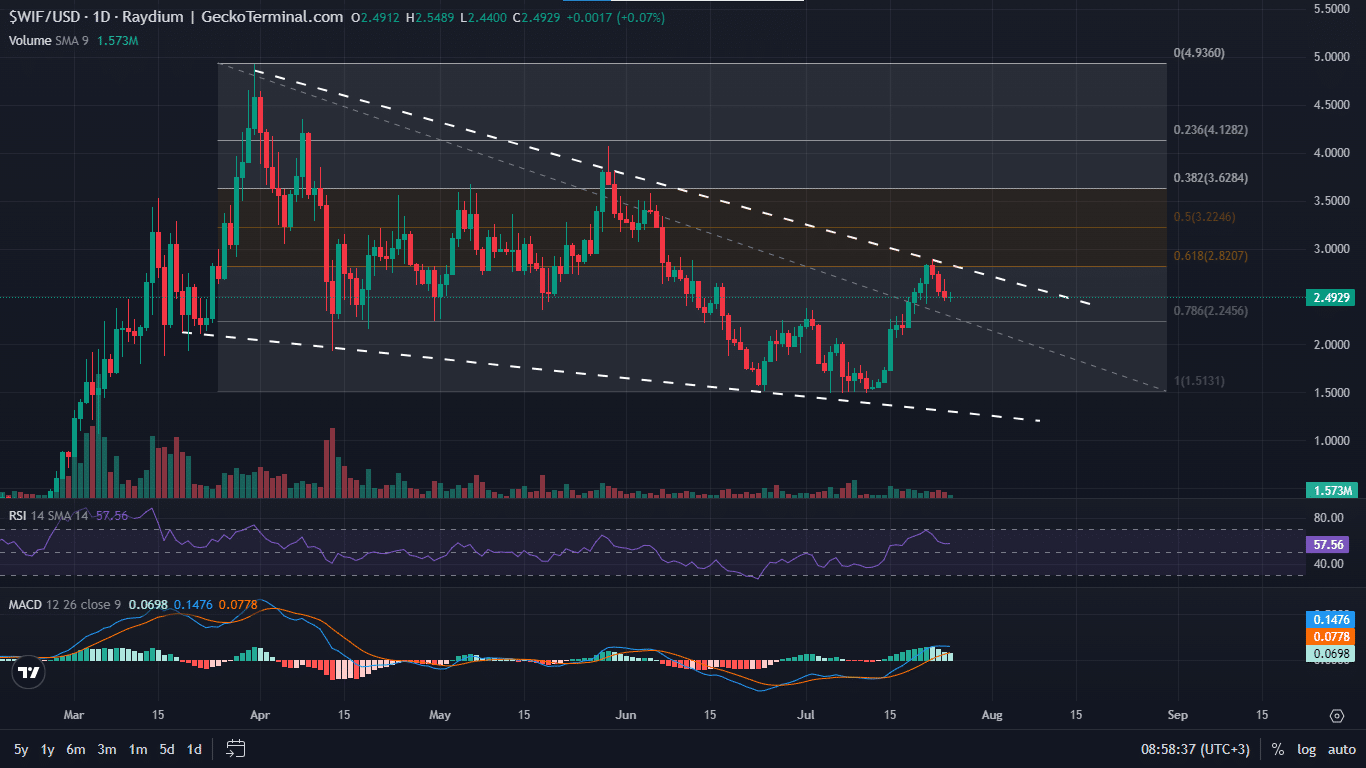1366x768 pixels.
Task: Select the 5d time range
Action: tap(168, 749)
